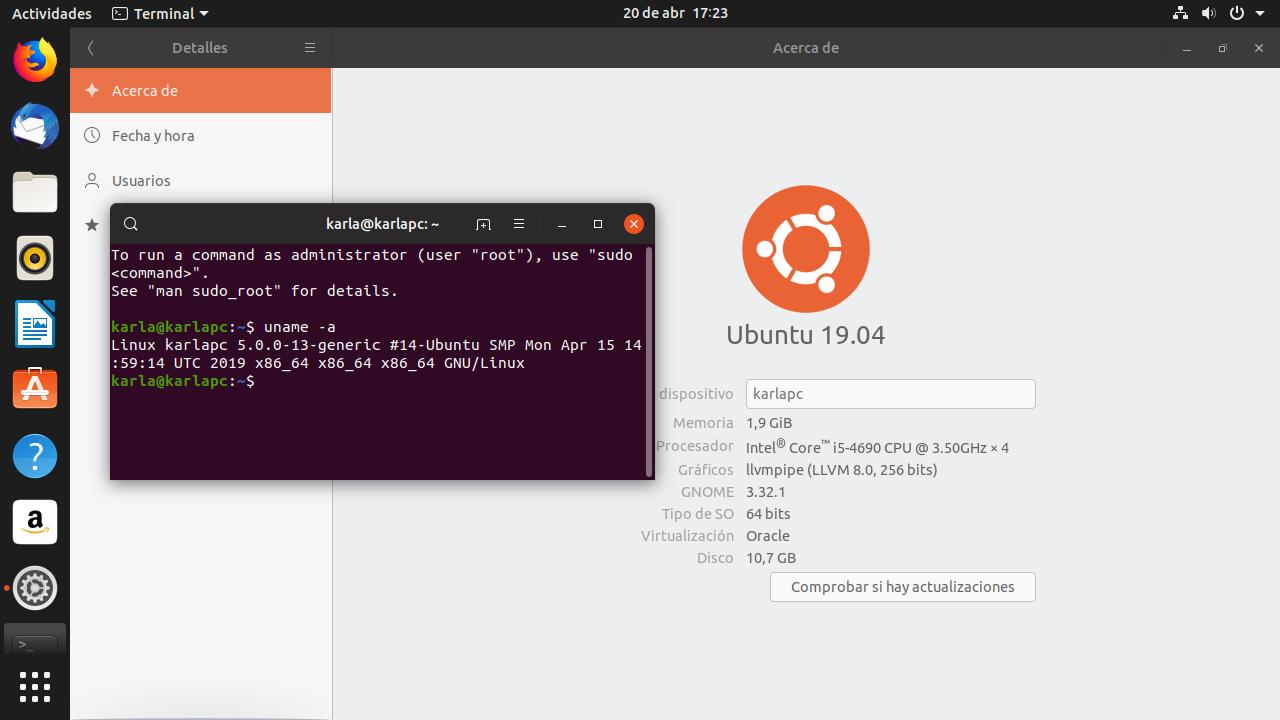Click the Acerca de window title
The height and width of the screenshot is (720, 1280).
point(806,47)
